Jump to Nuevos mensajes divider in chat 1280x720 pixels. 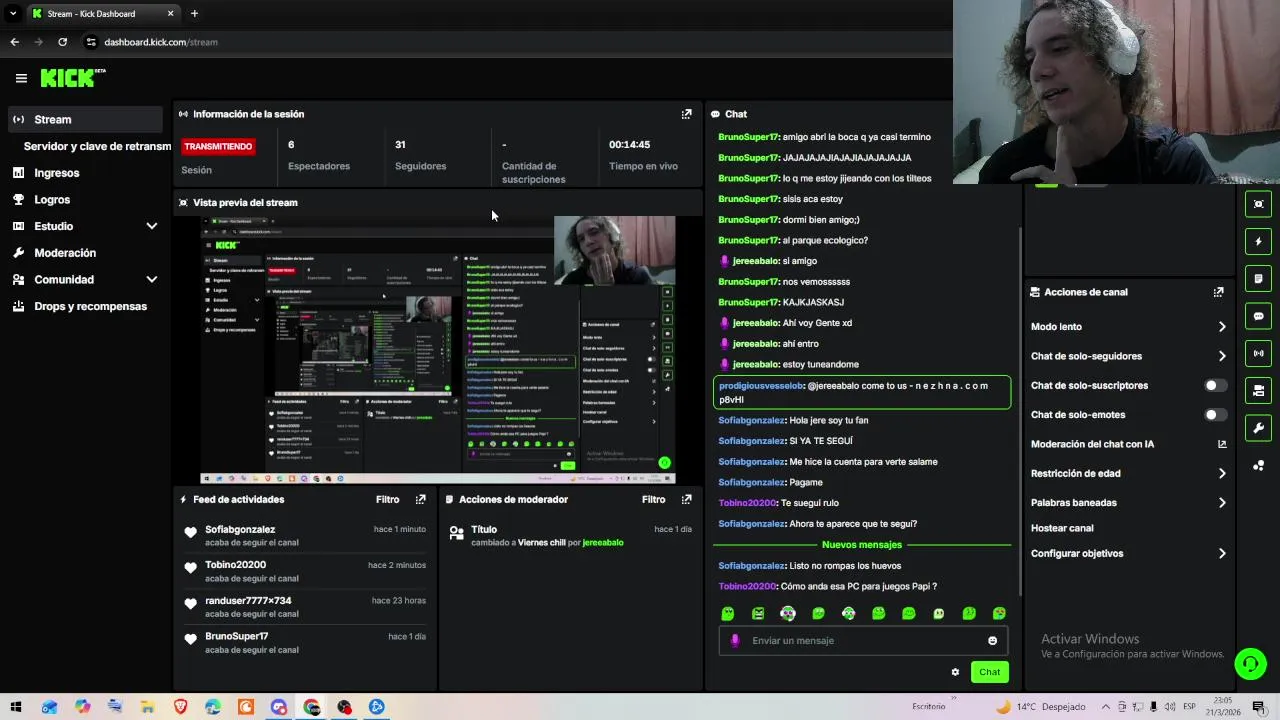click(x=861, y=545)
